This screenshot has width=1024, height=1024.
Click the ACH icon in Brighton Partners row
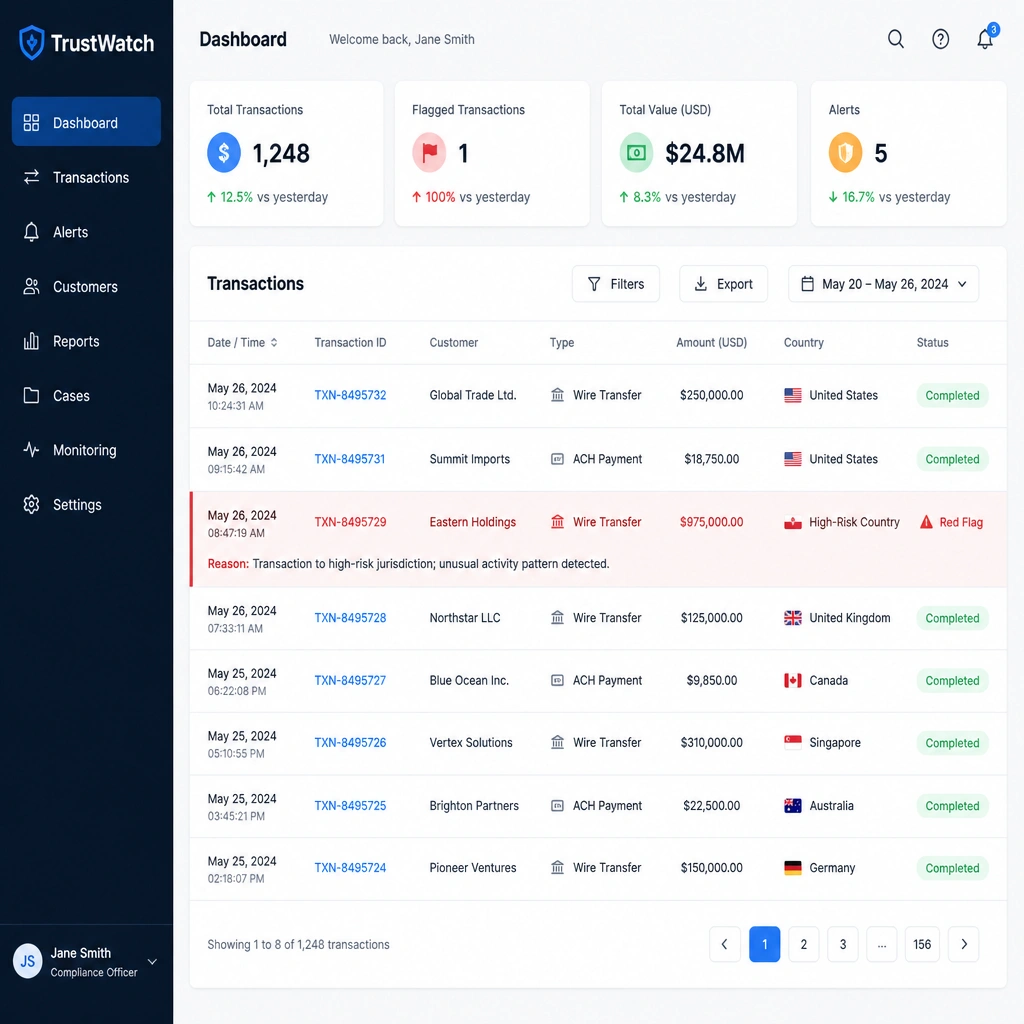click(x=557, y=806)
